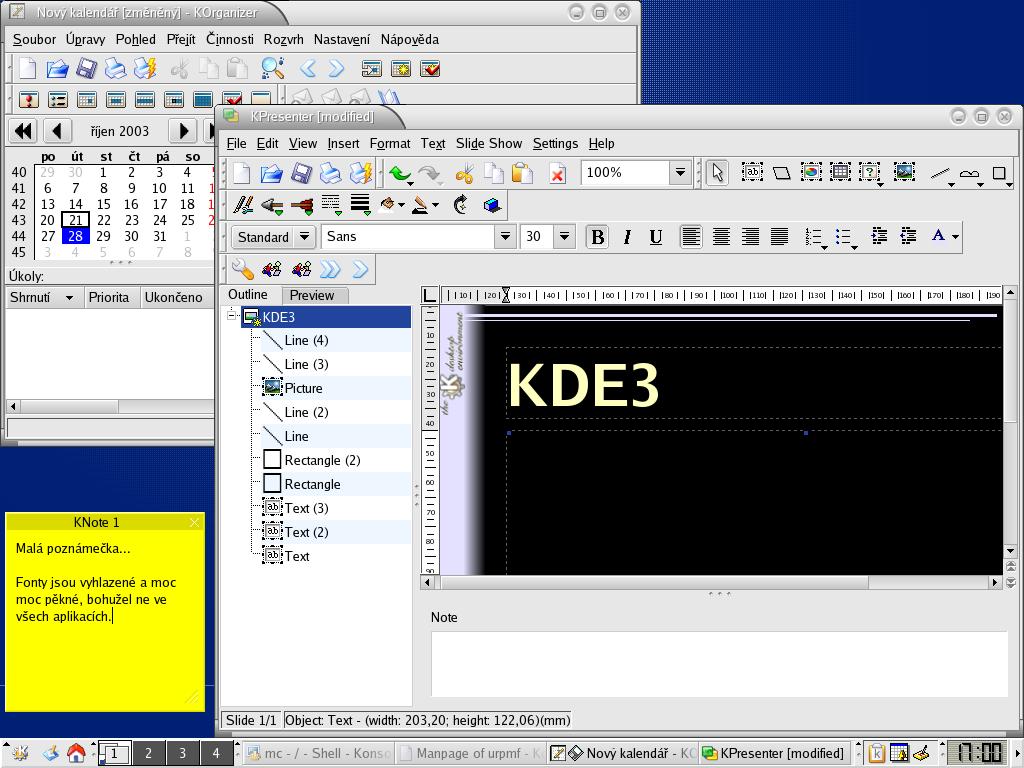Click Klipper clipboard tray icon
The width and height of the screenshot is (1024, 768).
(876, 753)
